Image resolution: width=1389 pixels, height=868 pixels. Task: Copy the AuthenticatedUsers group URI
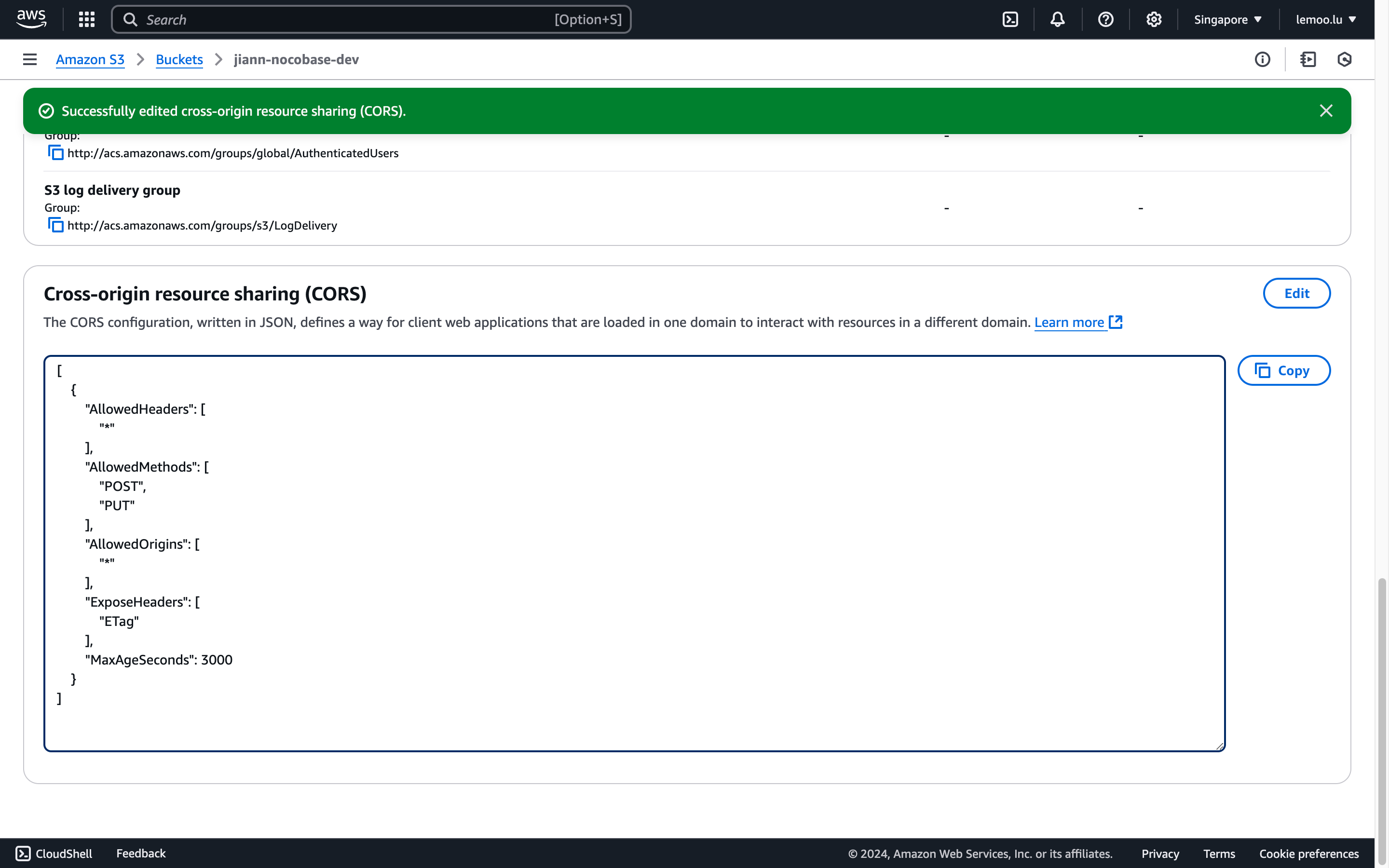click(x=55, y=153)
